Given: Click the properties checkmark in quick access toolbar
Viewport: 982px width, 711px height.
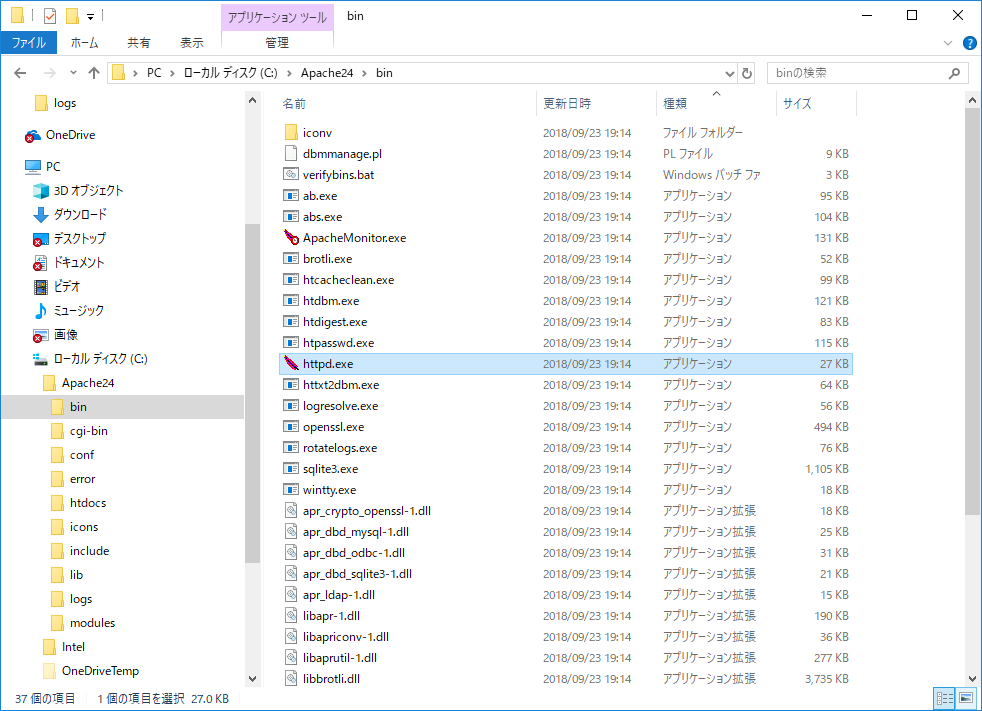Looking at the screenshot, I should pyautogui.click(x=50, y=16).
